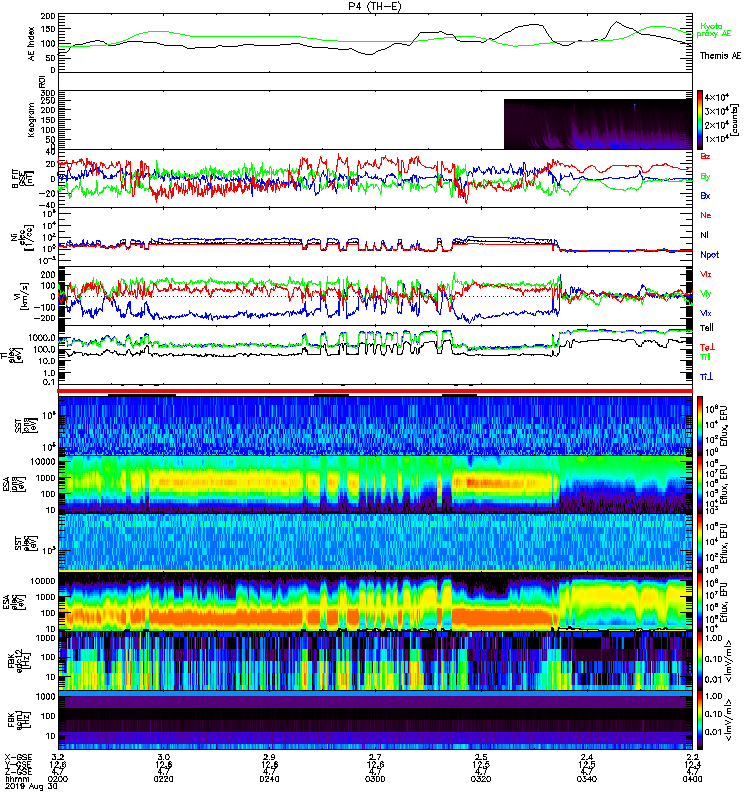Select the green Viy legend label
This screenshot has width=750, height=800.
click(x=705, y=294)
